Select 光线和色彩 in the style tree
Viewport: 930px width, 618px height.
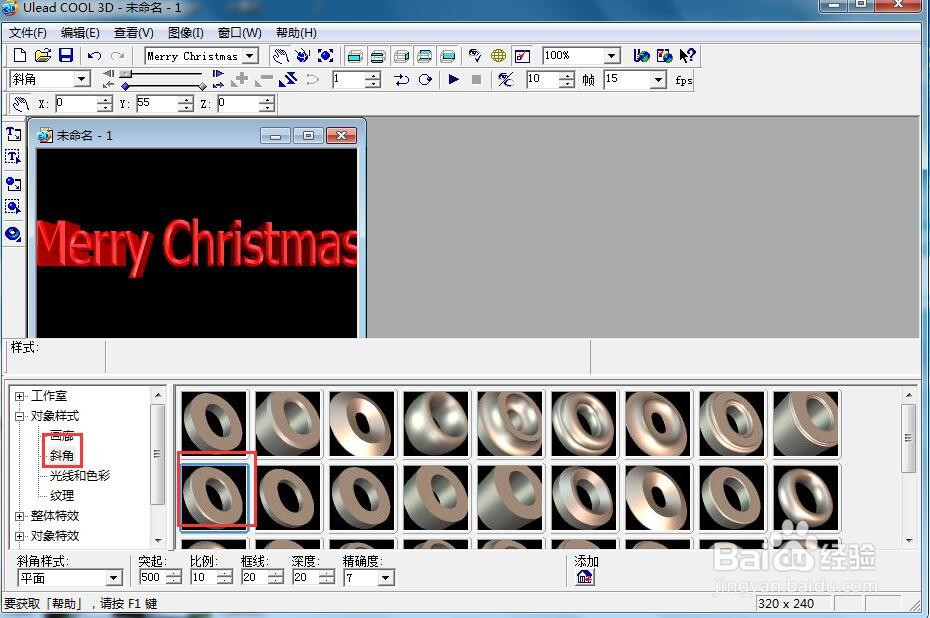79,476
